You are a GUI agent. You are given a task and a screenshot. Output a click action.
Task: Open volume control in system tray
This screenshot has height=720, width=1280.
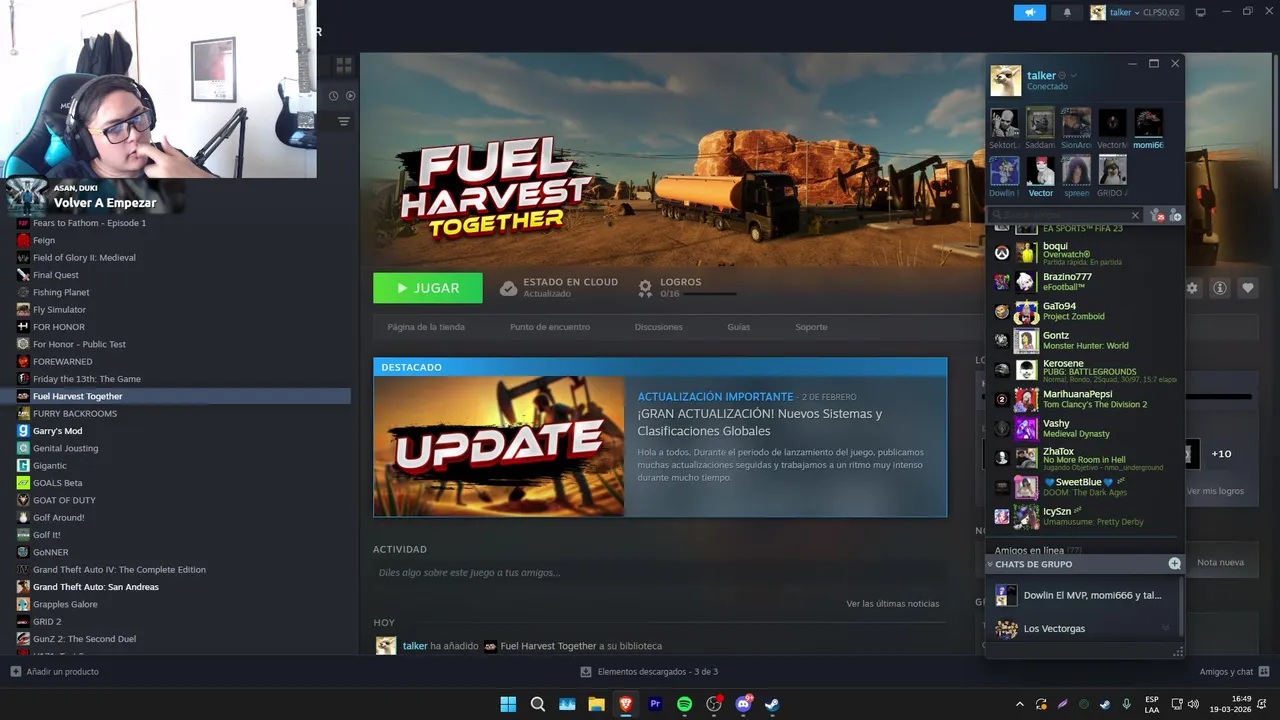(x=1193, y=704)
